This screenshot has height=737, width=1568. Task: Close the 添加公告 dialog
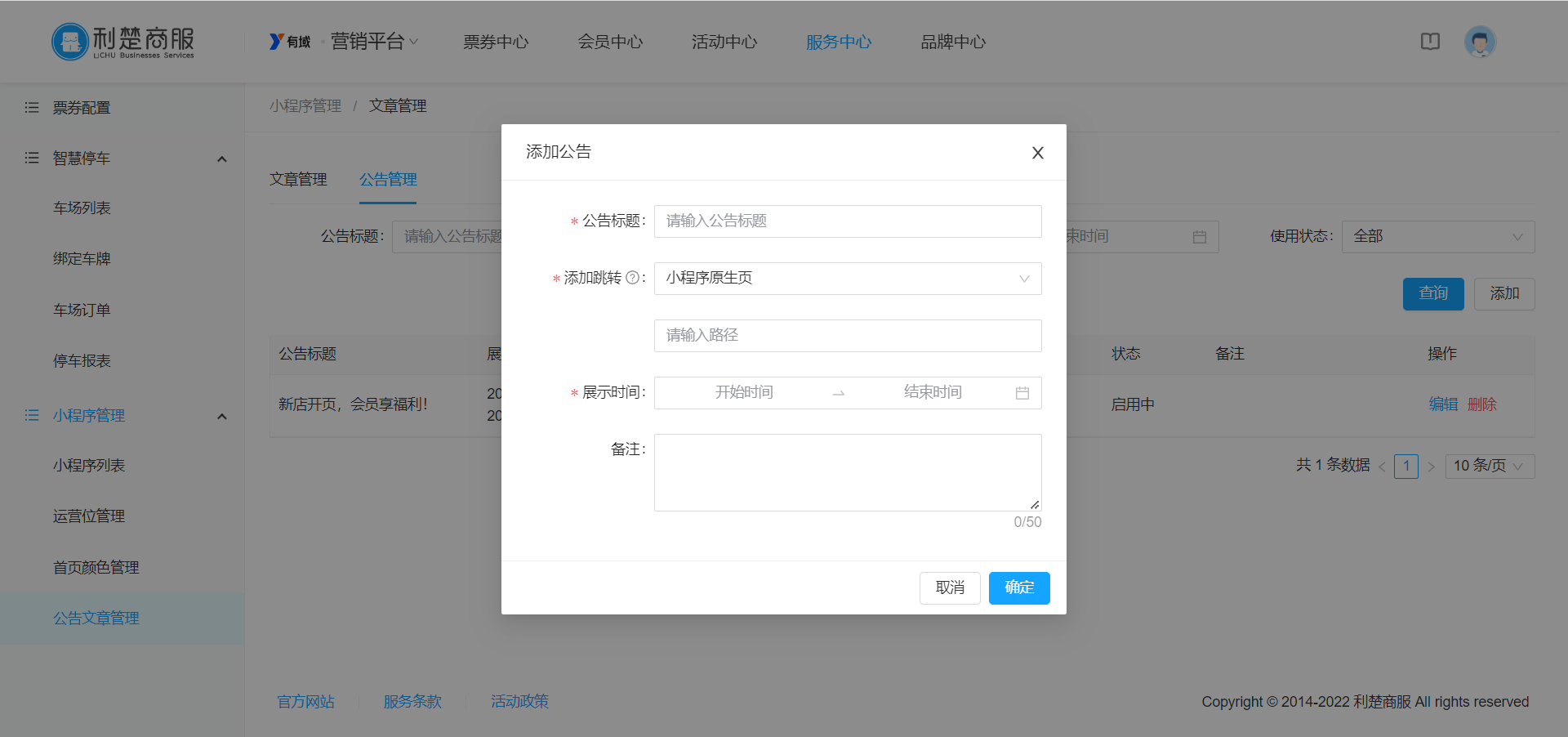[x=1037, y=153]
